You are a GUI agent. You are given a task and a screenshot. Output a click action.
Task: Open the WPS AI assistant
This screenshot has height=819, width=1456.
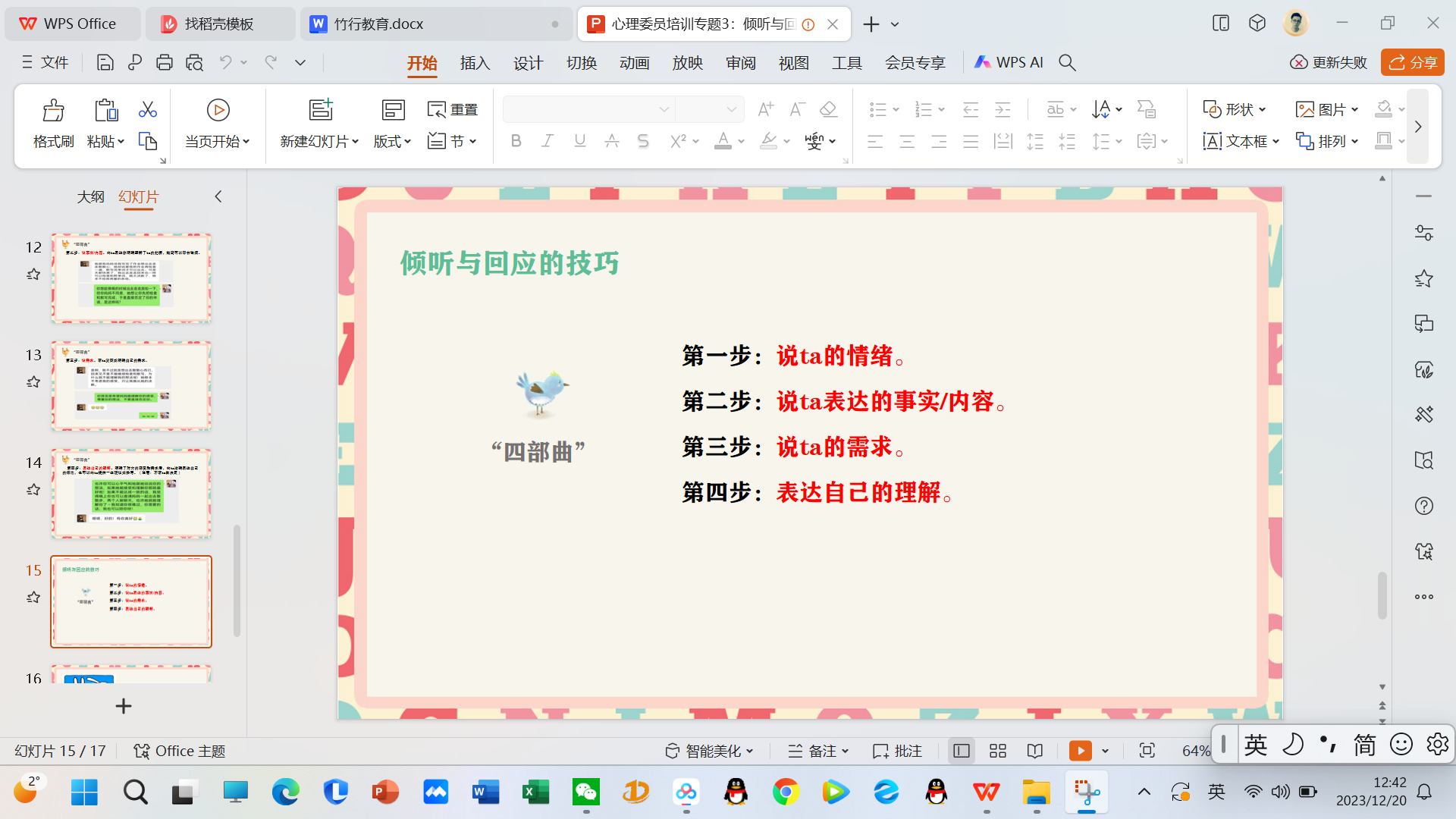tap(1009, 62)
